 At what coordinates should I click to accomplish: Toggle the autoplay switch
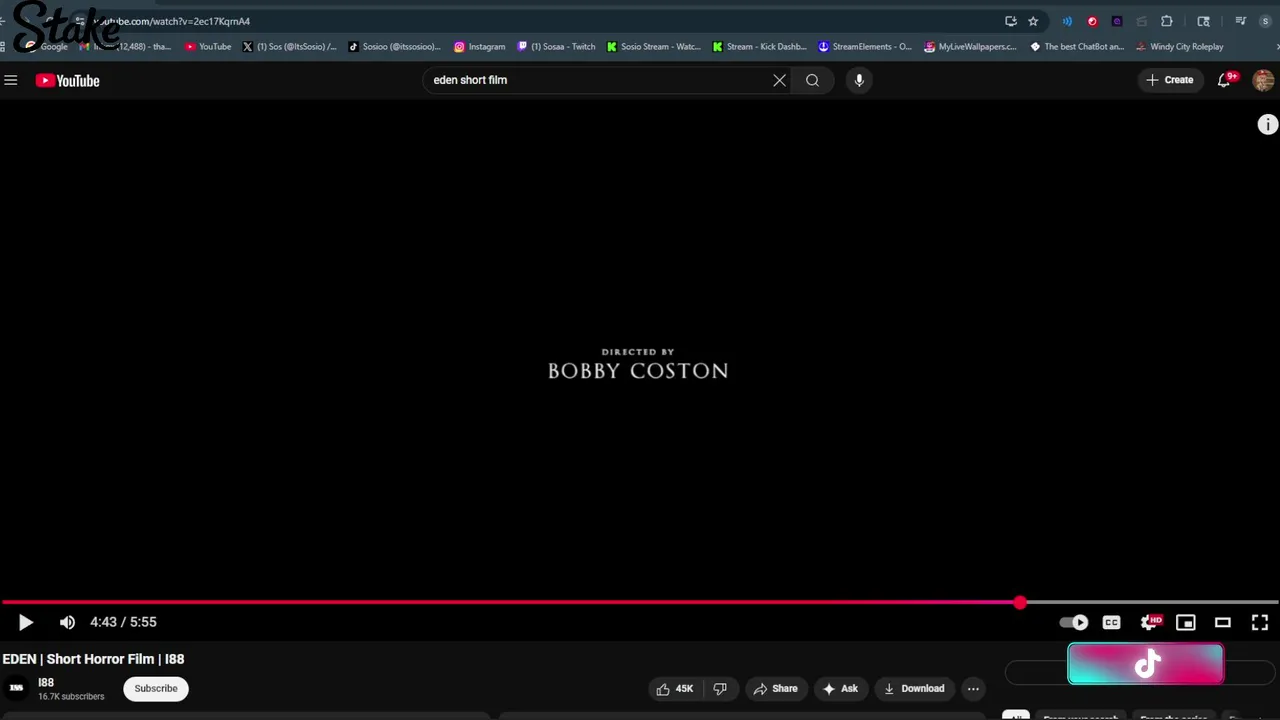coord(1074,622)
